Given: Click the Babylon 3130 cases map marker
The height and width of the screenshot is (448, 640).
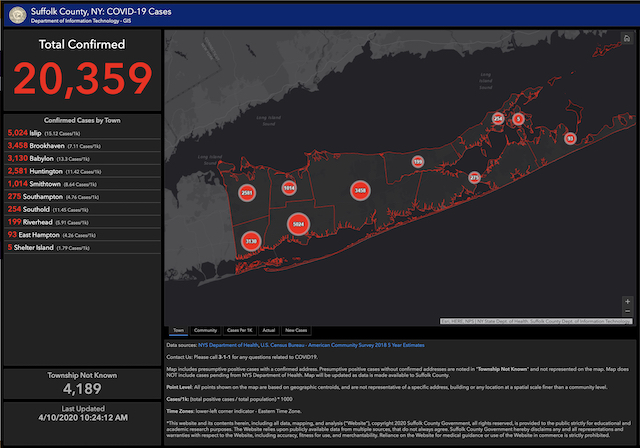Looking at the screenshot, I should [251, 241].
